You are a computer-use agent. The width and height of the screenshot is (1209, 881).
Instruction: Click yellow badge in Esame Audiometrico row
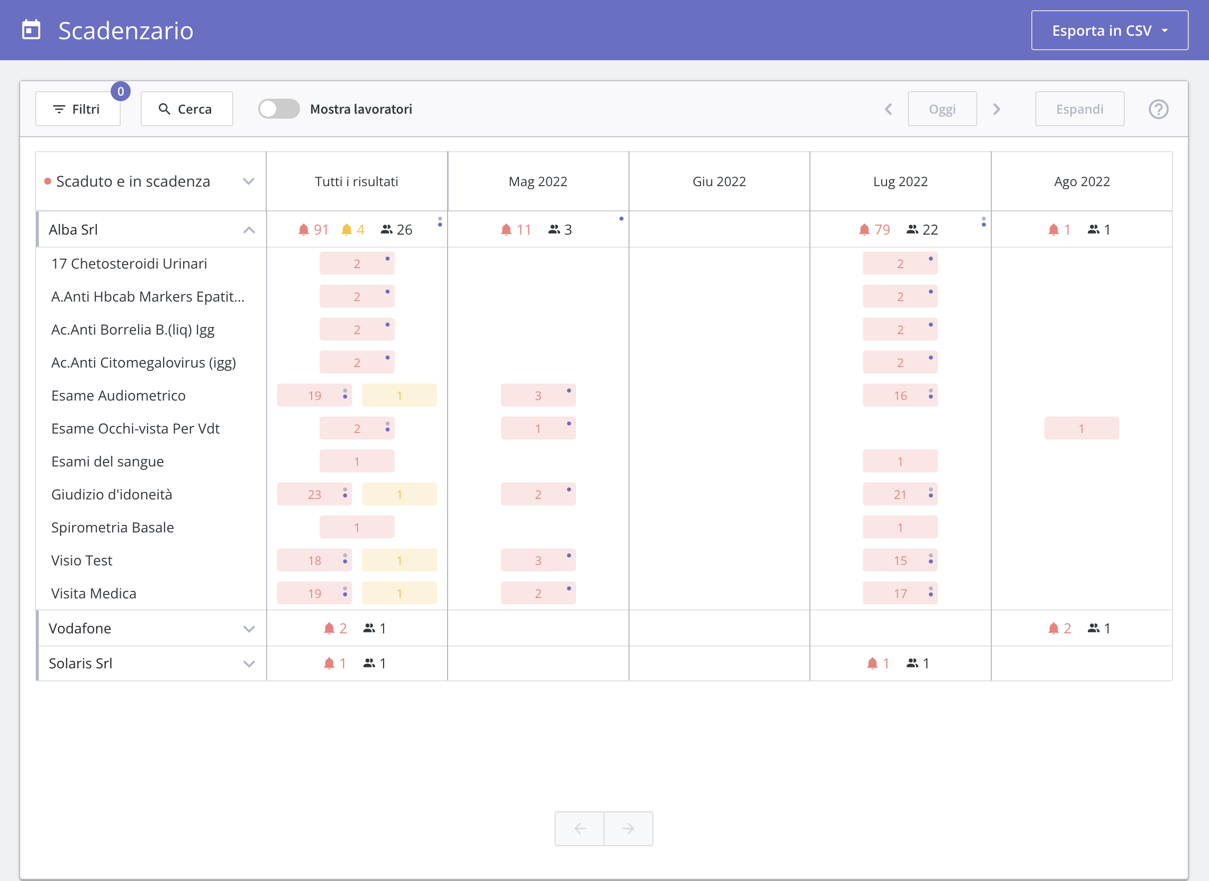point(399,396)
